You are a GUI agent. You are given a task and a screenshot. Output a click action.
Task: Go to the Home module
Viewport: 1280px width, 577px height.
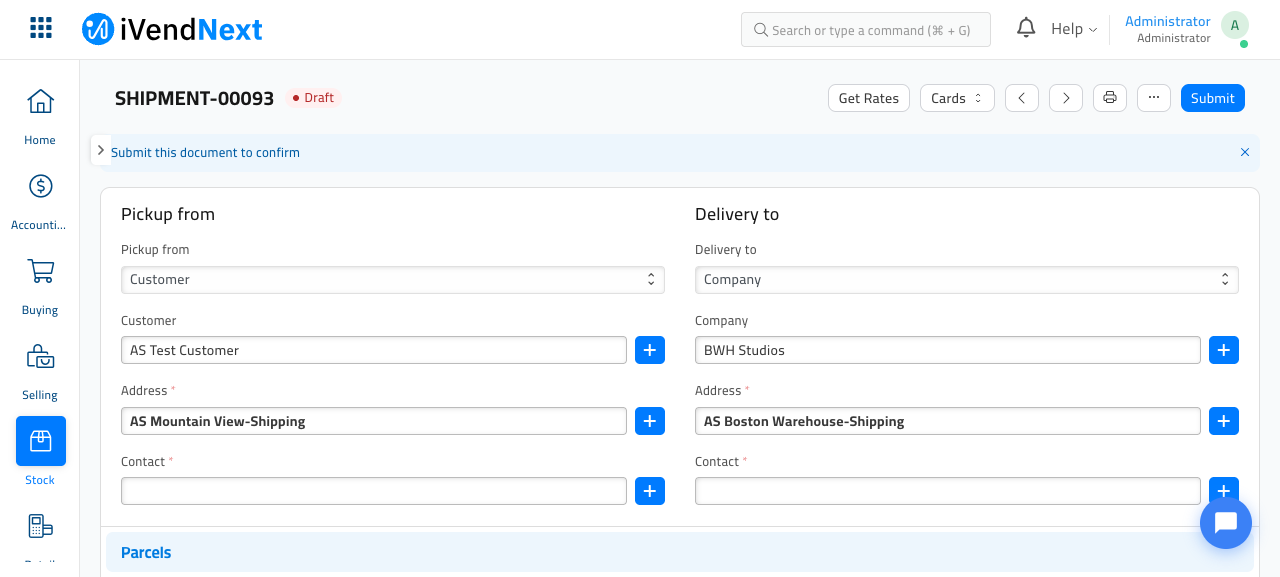[40, 116]
